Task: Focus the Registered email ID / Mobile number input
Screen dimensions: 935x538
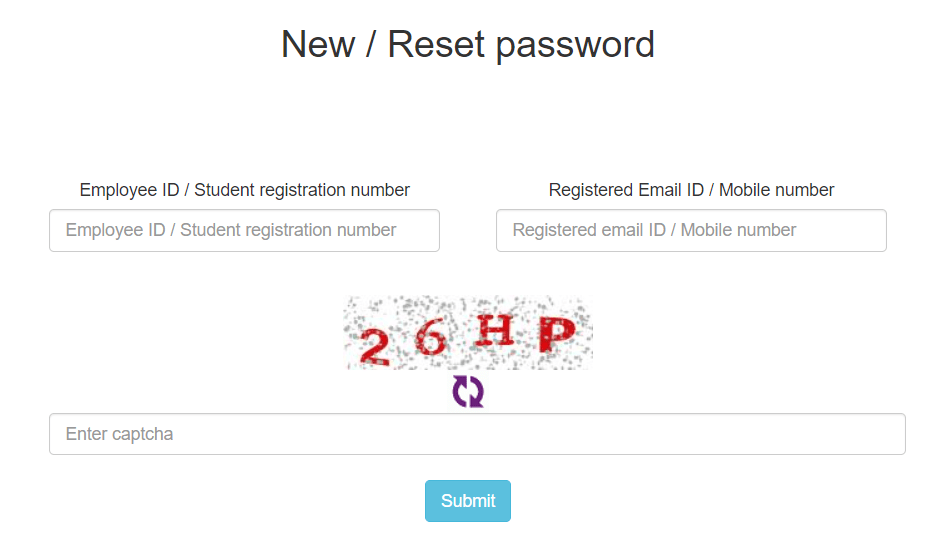Action: click(x=691, y=230)
